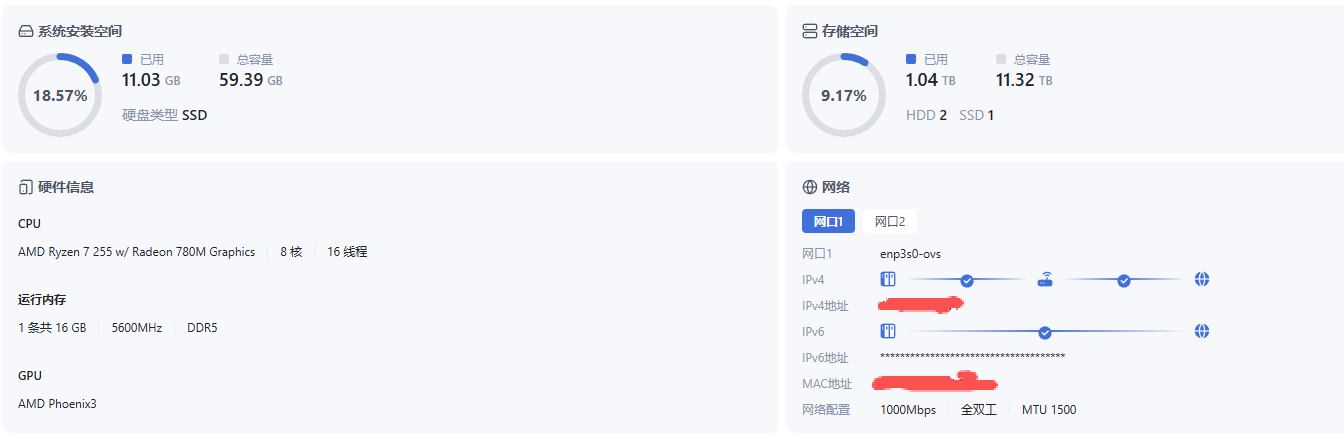Click gray 总容量 swatch in 存储空间

1001,59
